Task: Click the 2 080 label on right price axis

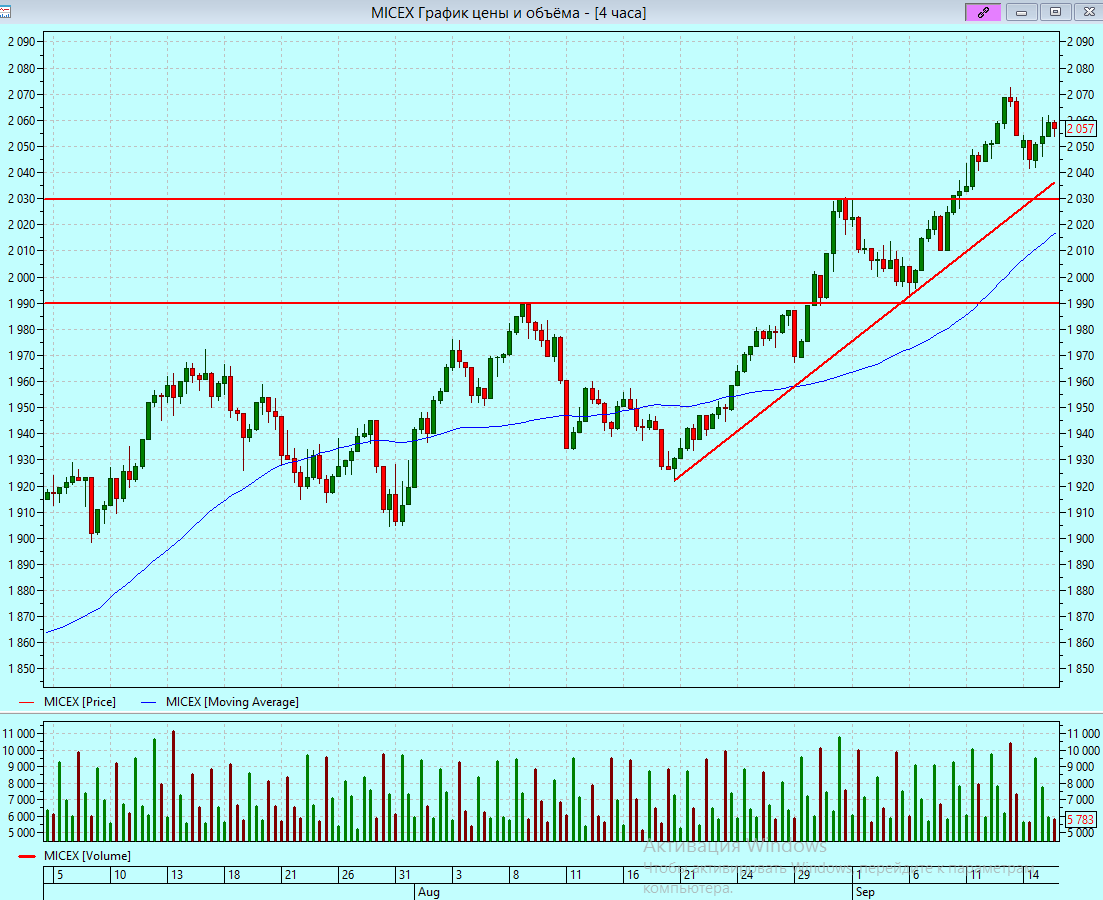Action: (1080, 68)
